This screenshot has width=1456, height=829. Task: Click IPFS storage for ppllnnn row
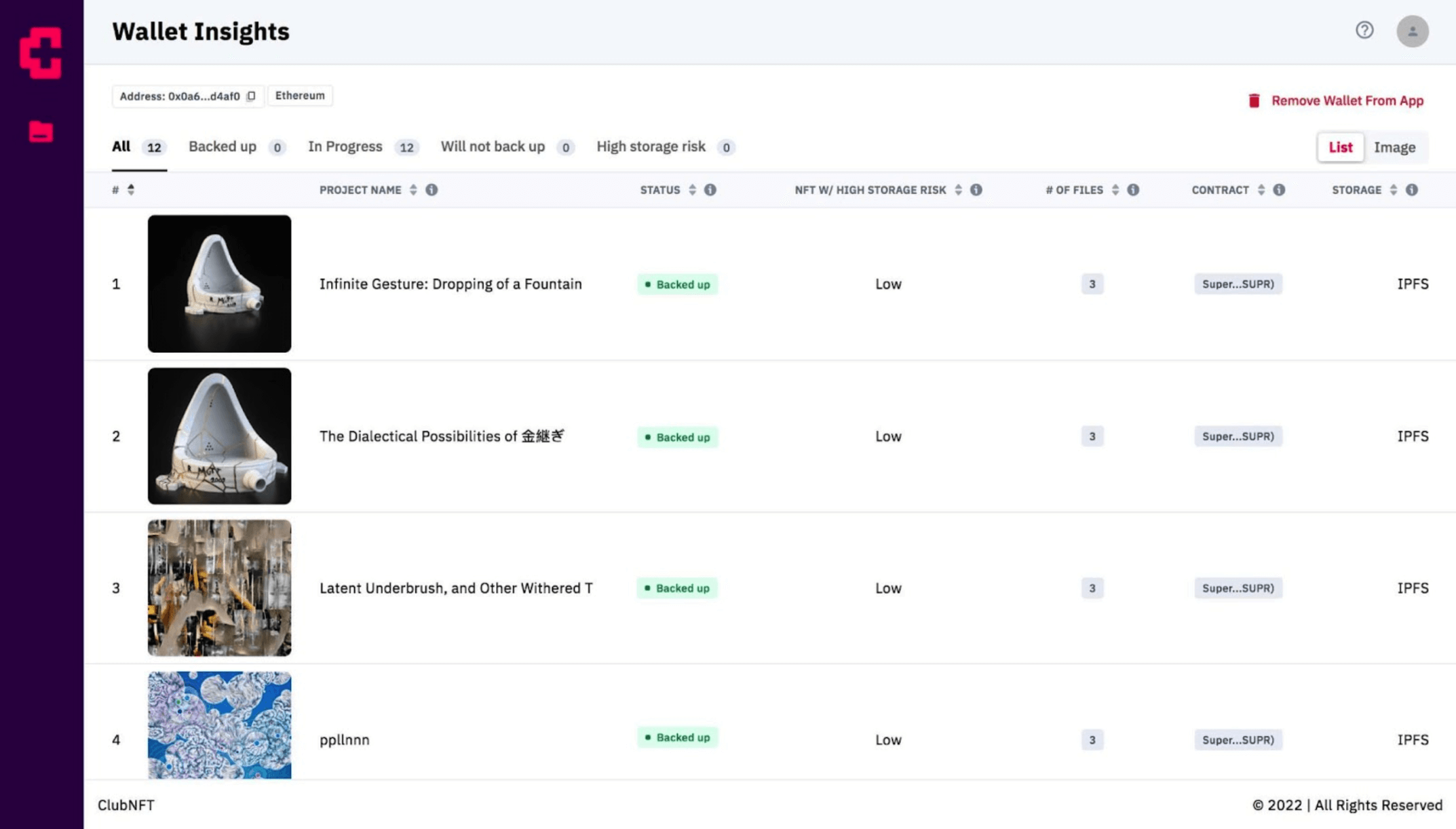point(1413,740)
